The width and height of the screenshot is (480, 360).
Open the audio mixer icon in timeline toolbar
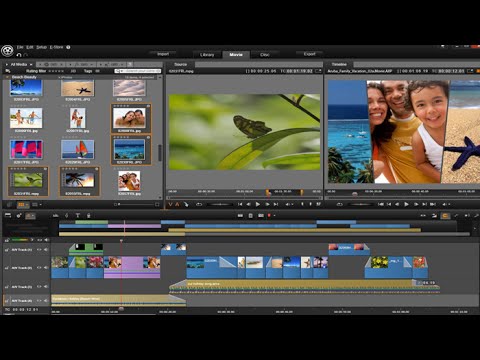pyautogui.click(x=55, y=216)
